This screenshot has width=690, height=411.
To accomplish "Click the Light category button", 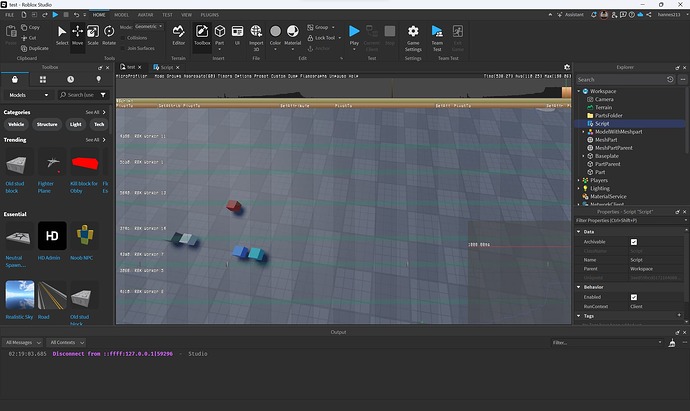I will point(76,125).
